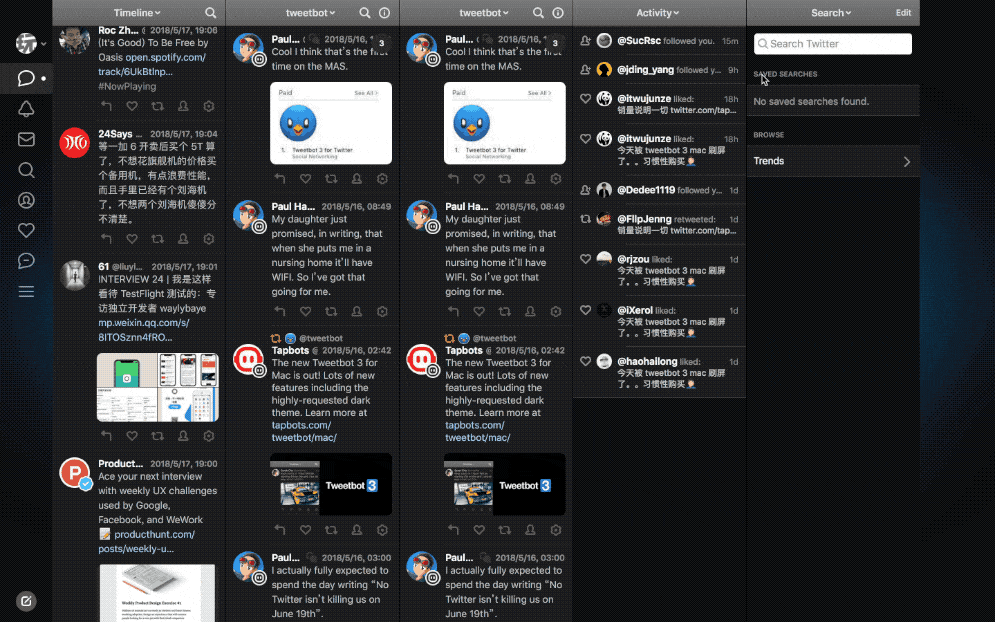This screenshot has height=622, width=995.
Task: Like the Roc Zh... NowPlaying tweet
Action: tap(131, 106)
